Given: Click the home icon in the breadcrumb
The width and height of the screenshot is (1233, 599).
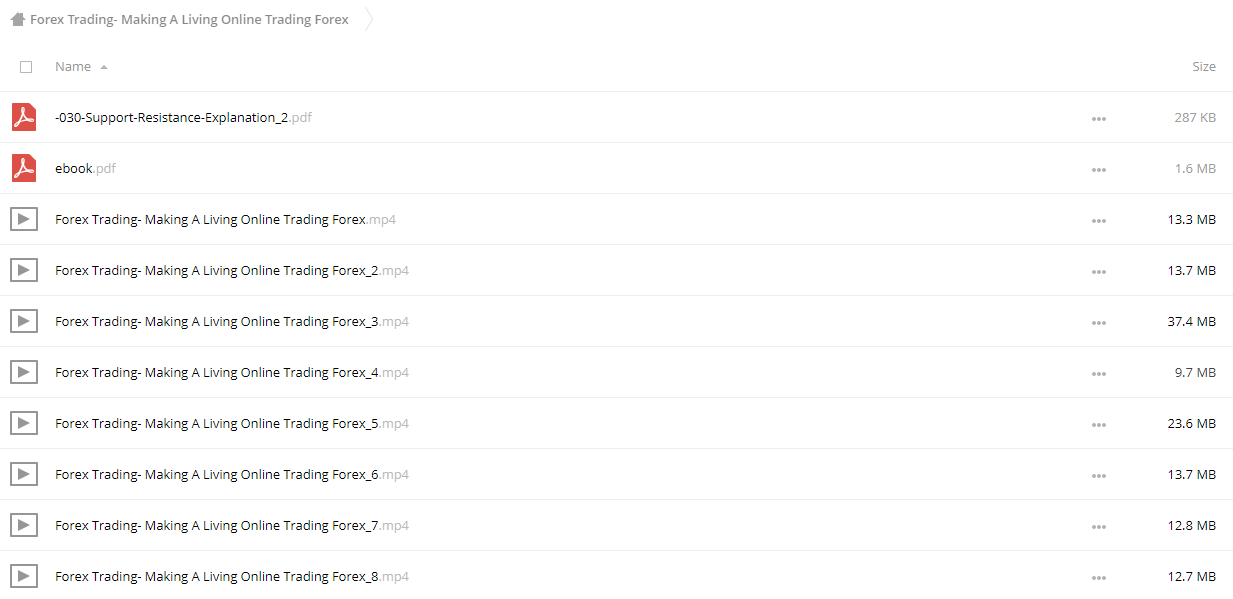Looking at the screenshot, I should click(x=18, y=19).
